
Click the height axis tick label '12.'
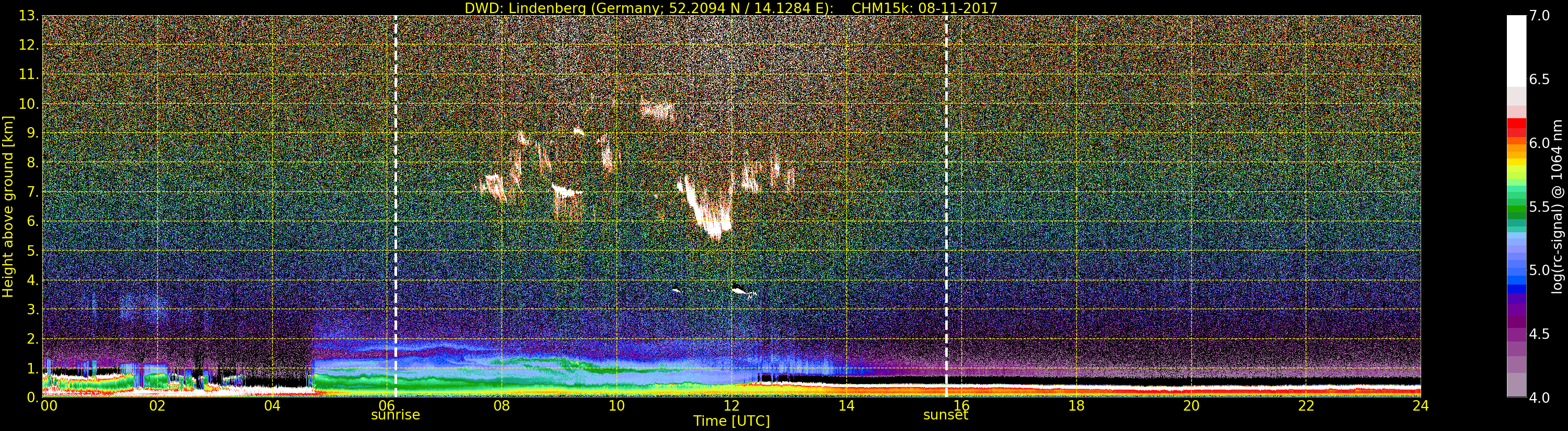click(x=29, y=45)
